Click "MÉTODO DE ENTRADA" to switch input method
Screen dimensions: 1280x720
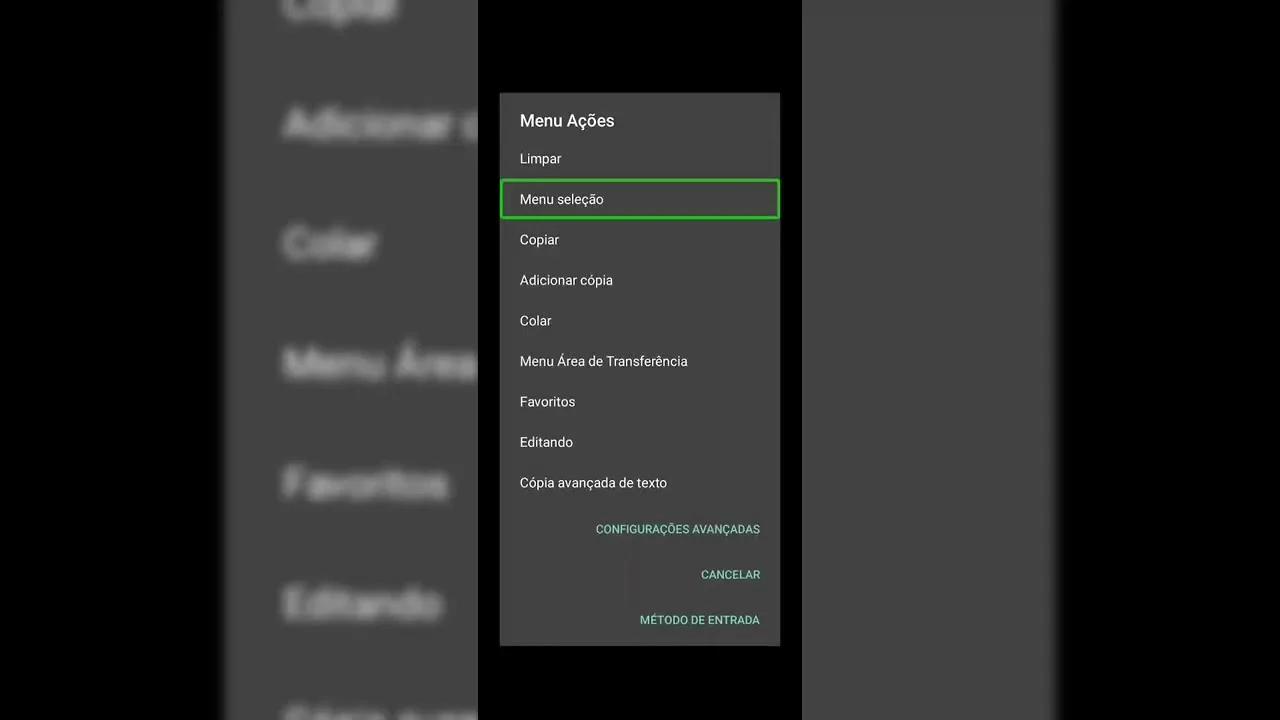pos(699,619)
